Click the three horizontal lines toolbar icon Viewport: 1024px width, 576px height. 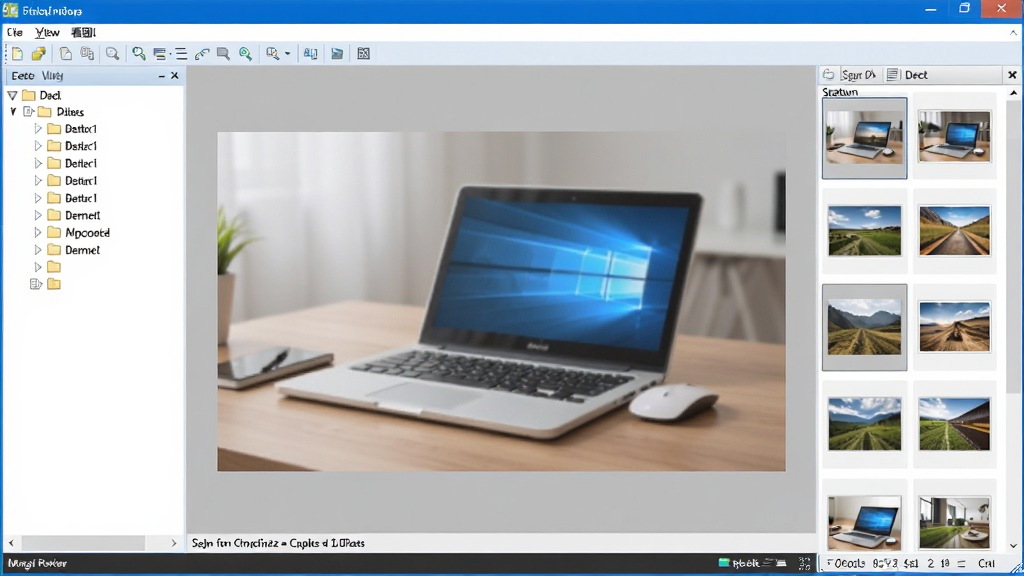pos(181,54)
